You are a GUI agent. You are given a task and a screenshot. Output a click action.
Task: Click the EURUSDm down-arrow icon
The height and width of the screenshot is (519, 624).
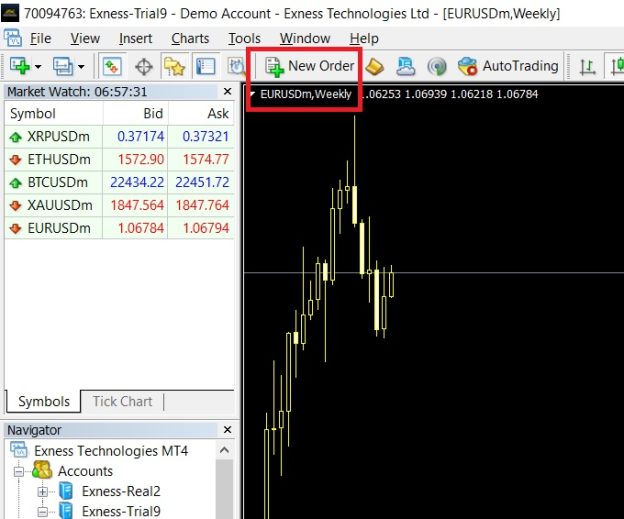[x=16, y=229]
